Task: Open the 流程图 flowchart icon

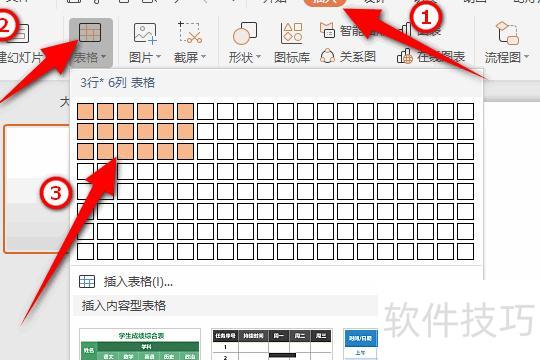Action: tap(507, 33)
